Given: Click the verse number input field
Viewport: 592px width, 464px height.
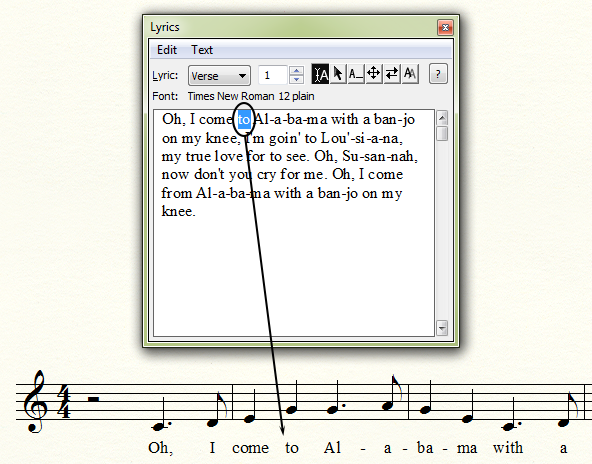Looking at the screenshot, I should pos(273,75).
